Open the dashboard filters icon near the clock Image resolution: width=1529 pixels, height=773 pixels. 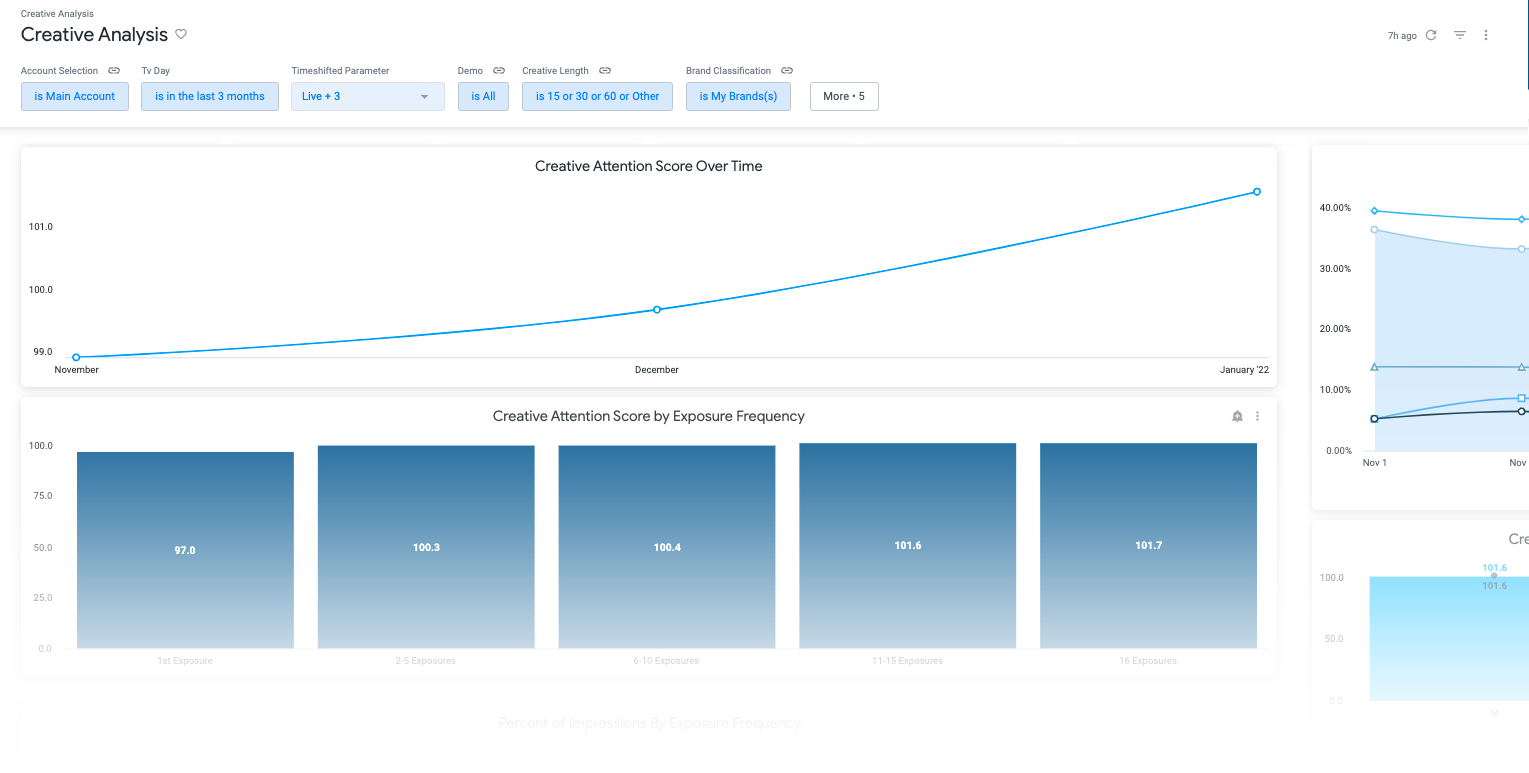tap(1459, 35)
